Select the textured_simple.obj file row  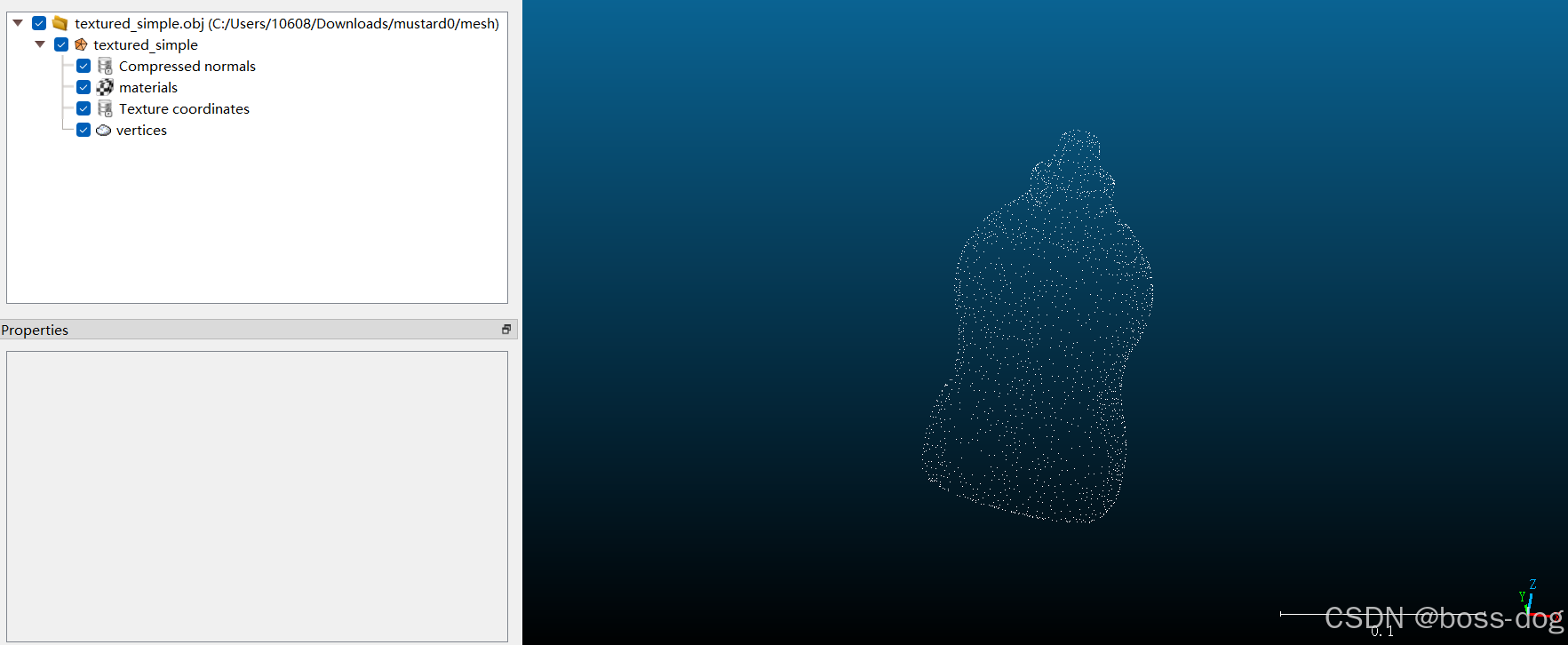coord(287,23)
